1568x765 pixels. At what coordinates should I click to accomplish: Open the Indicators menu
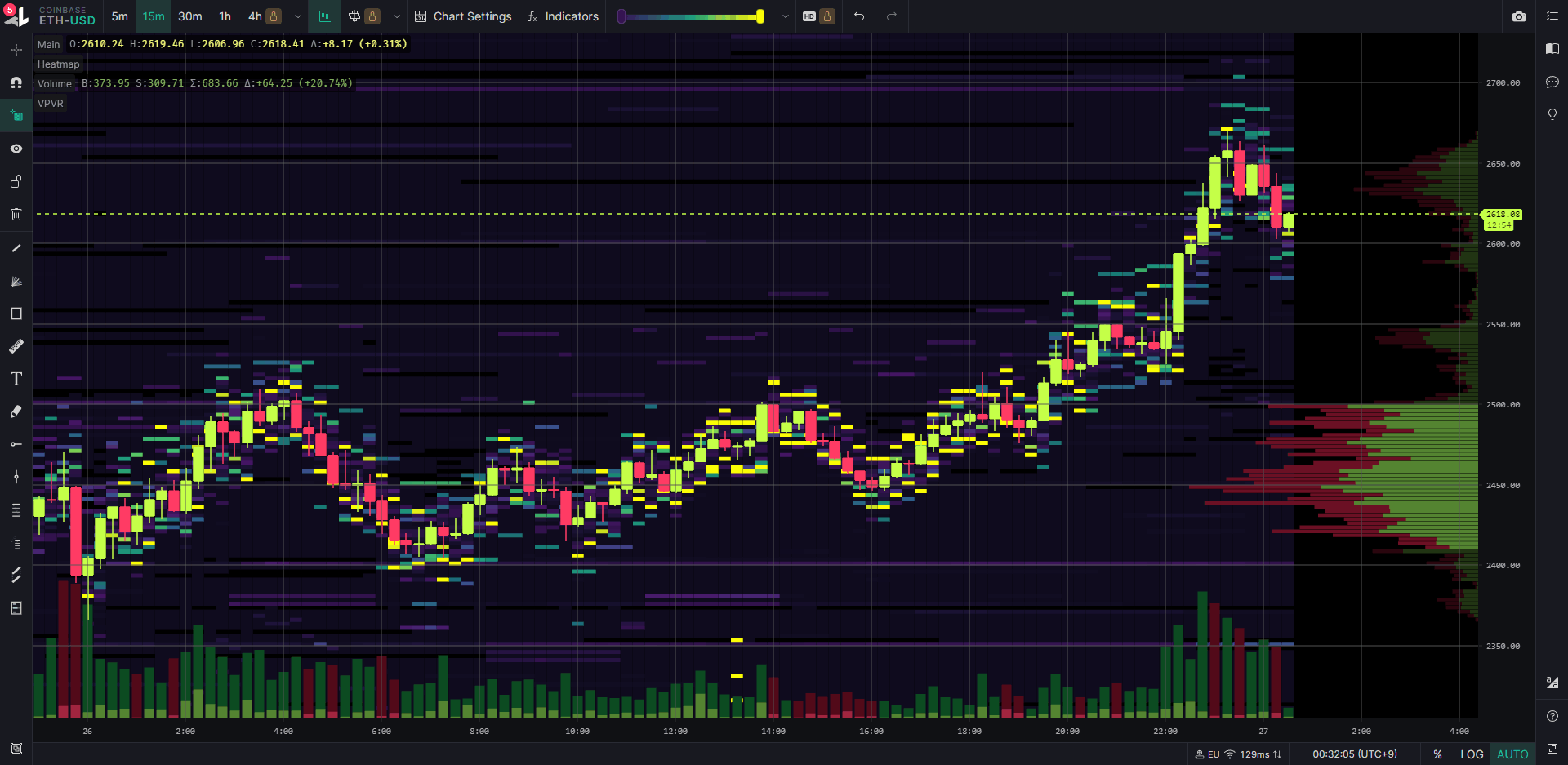pyautogui.click(x=563, y=16)
